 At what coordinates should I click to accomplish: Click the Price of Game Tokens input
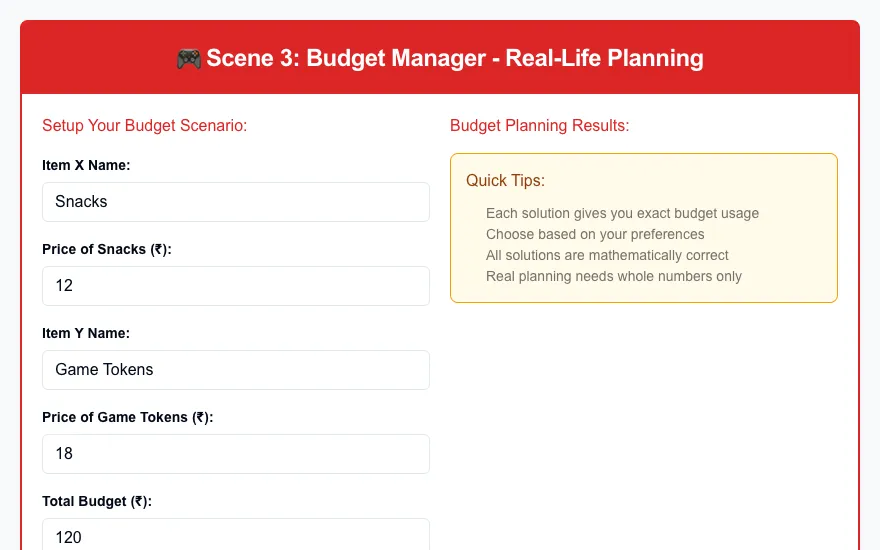coord(236,453)
